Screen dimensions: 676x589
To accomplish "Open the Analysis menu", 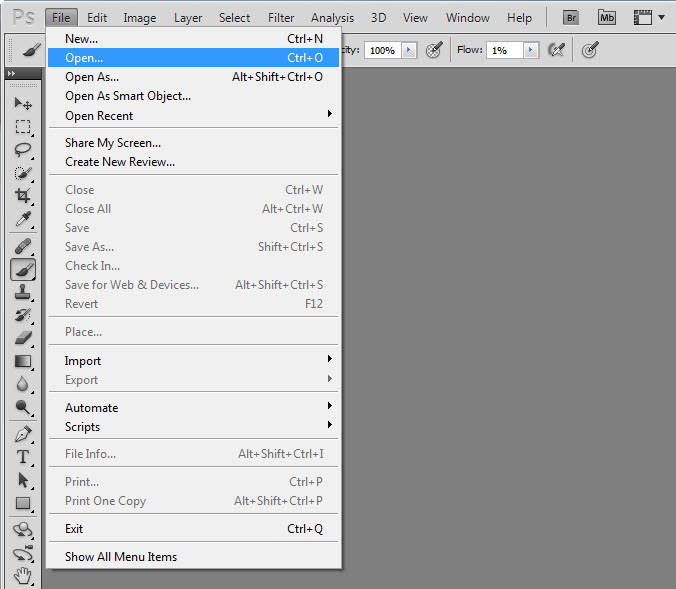I will (x=332, y=18).
